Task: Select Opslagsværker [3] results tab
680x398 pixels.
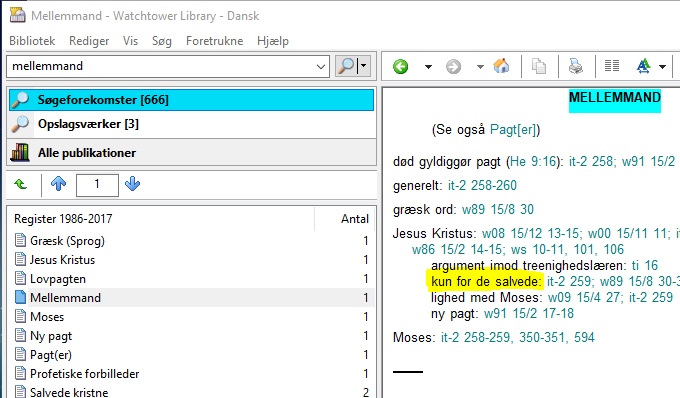Action: tap(191, 124)
